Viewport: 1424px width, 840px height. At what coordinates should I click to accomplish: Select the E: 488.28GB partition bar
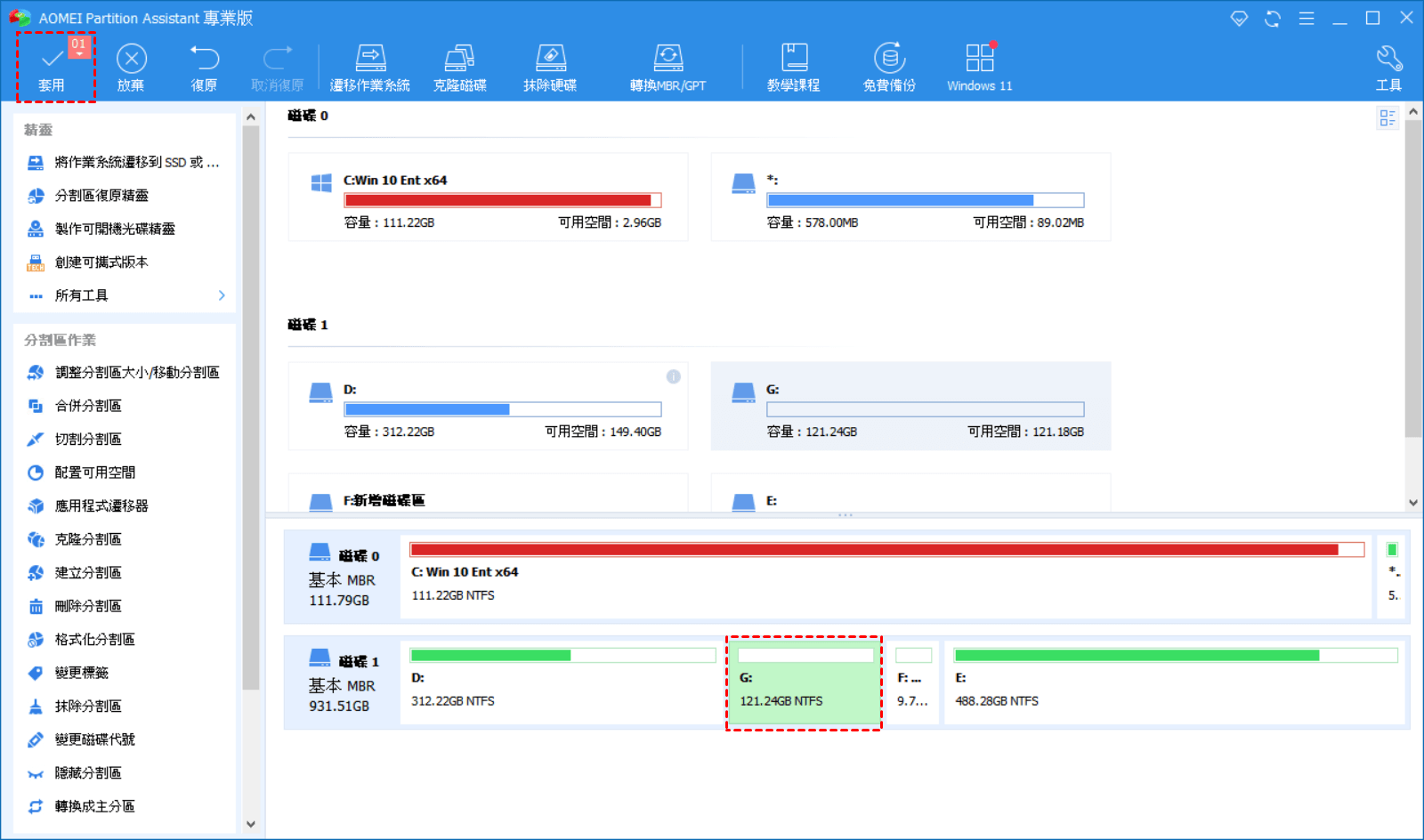[1175, 682]
